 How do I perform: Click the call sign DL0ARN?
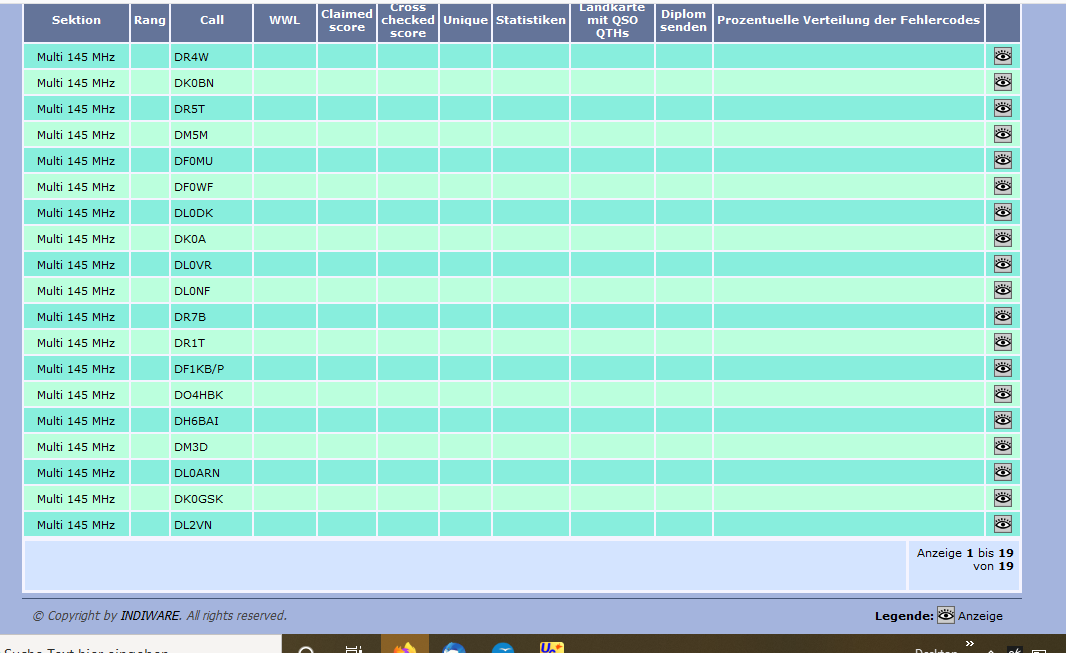point(197,473)
